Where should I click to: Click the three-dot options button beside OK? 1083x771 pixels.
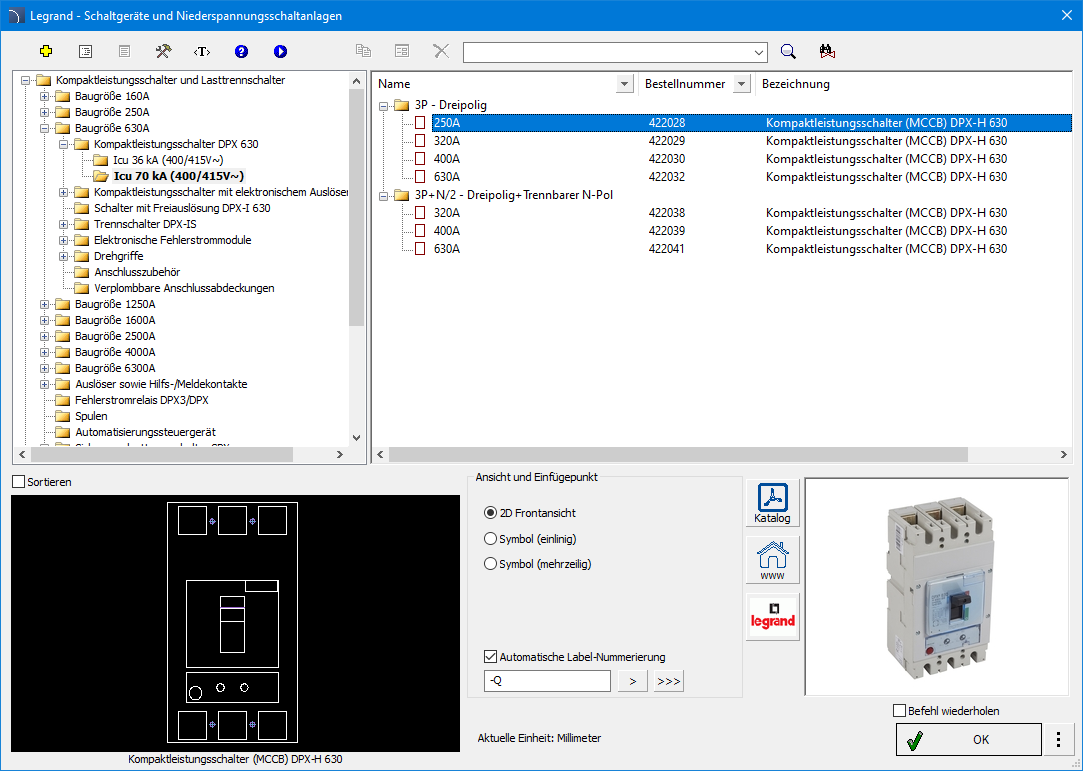pos(1058,740)
